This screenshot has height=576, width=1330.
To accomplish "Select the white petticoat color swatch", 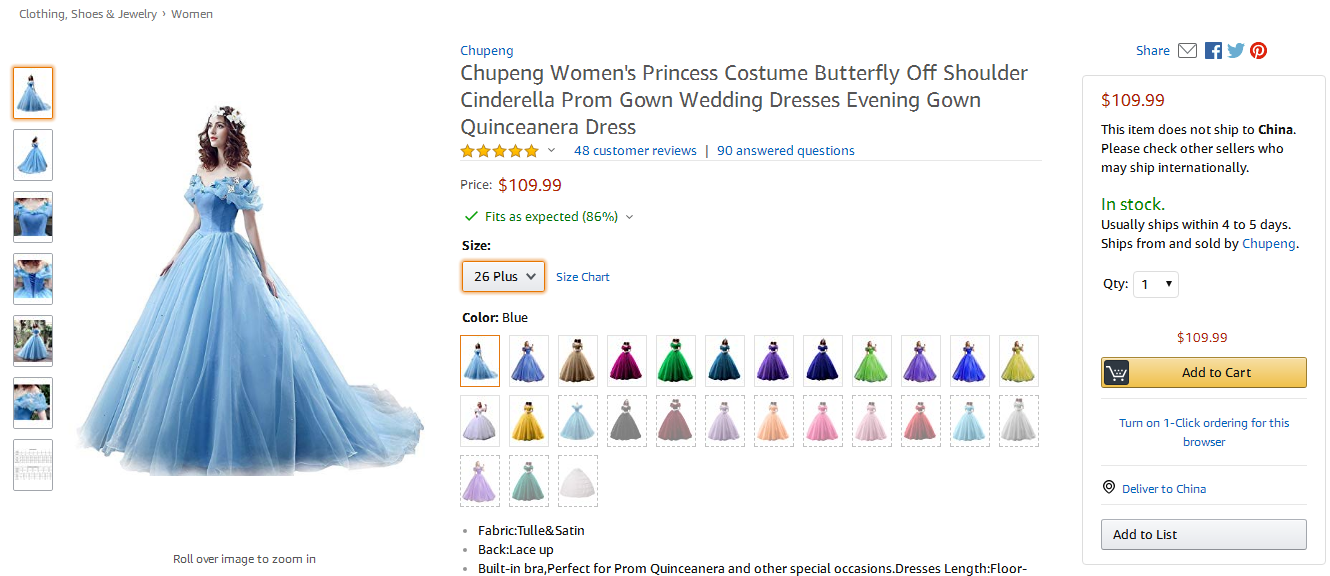I will coord(578,481).
